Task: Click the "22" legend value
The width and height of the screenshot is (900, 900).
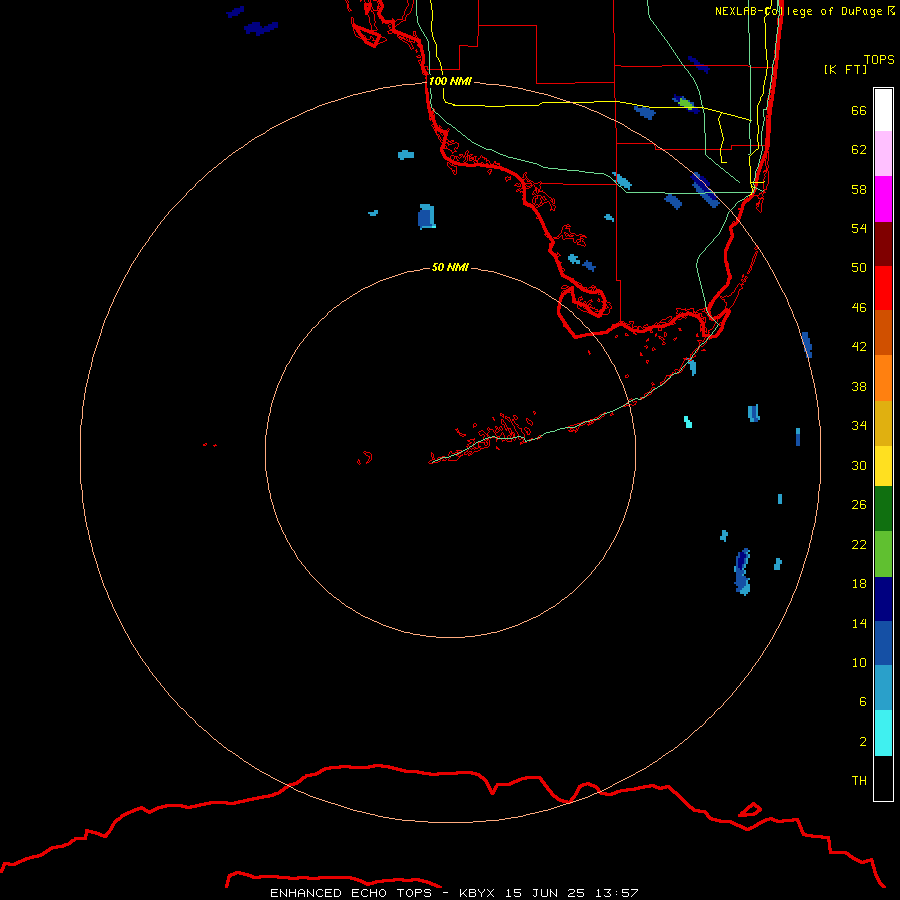Action: pyautogui.click(x=859, y=544)
